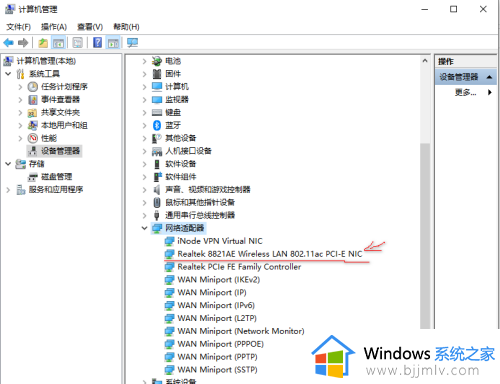Viewport: 500px width, 384px height.
Task: Select WAN Miniport (PPTP)
Action: tap(217, 357)
